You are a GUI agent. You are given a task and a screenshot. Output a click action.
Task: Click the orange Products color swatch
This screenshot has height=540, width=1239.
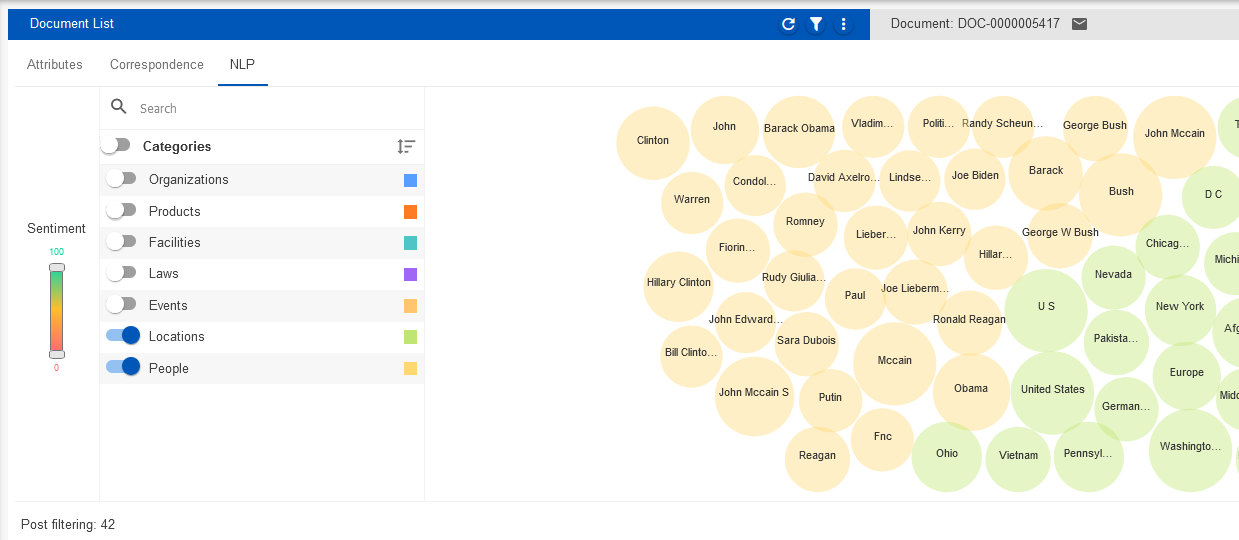pyautogui.click(x=410, y=212)
